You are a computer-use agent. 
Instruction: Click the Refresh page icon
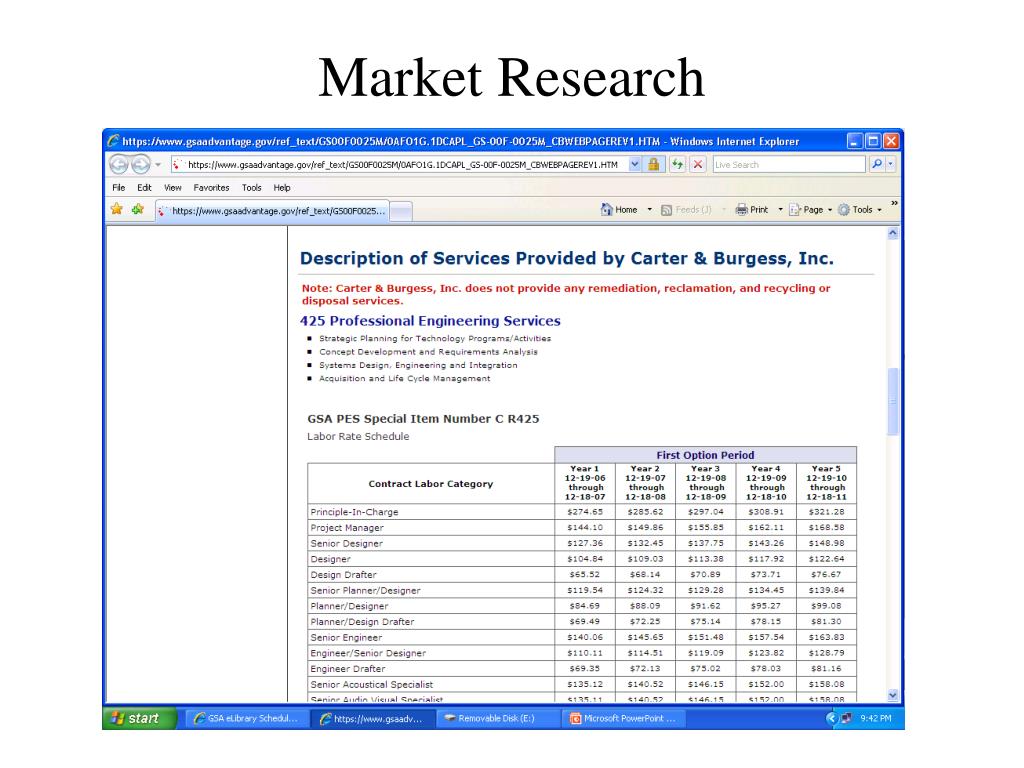click(677, 165)
